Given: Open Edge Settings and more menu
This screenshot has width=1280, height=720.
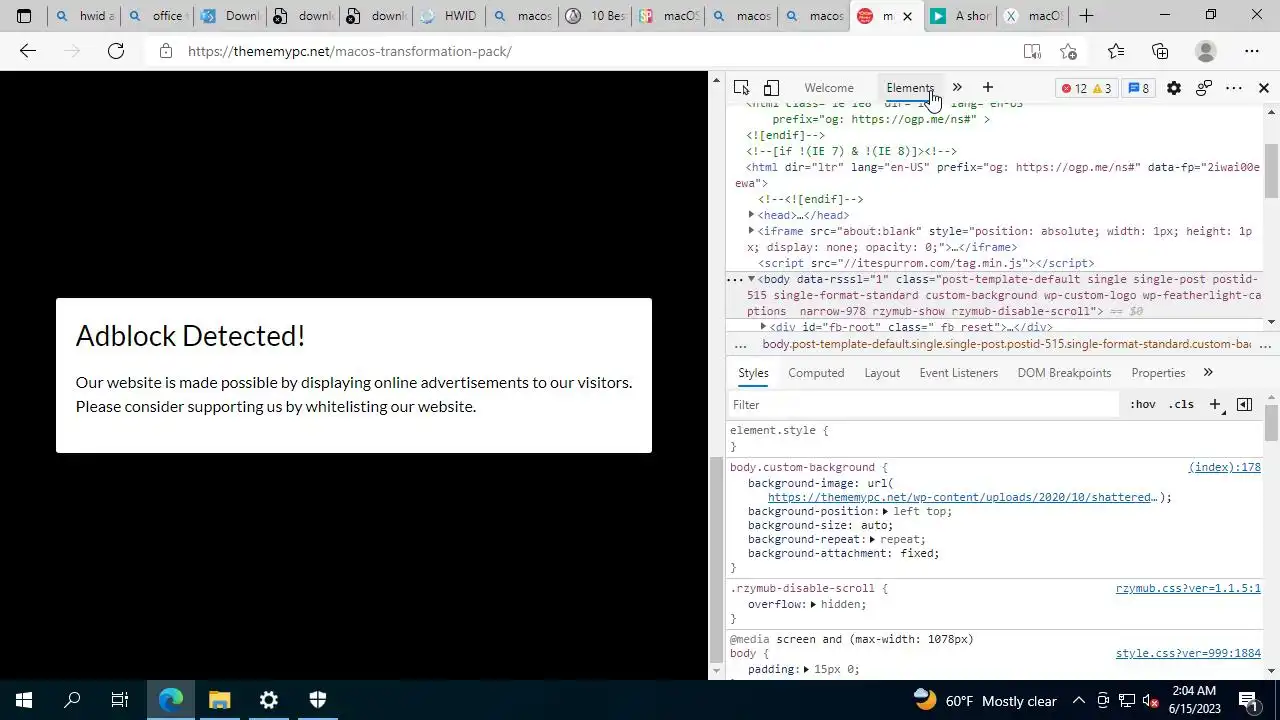Looking at the screenshot, I should pos(1252,51).
